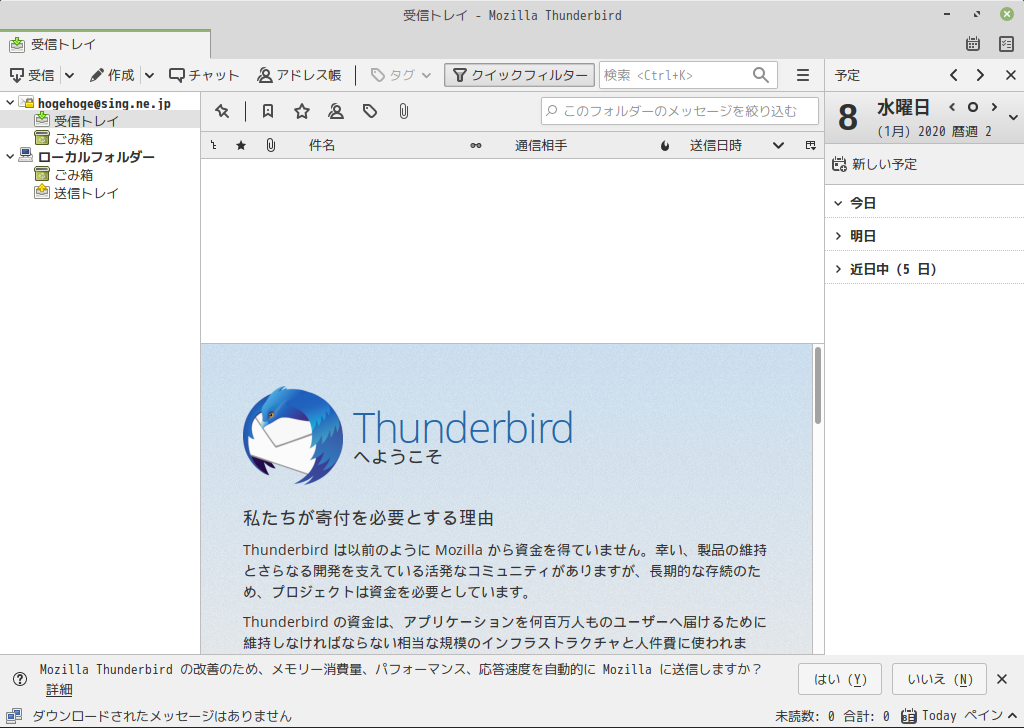Toggle the starred messages filter icon
The image size is (1024, 728).
tap(302, 112)
